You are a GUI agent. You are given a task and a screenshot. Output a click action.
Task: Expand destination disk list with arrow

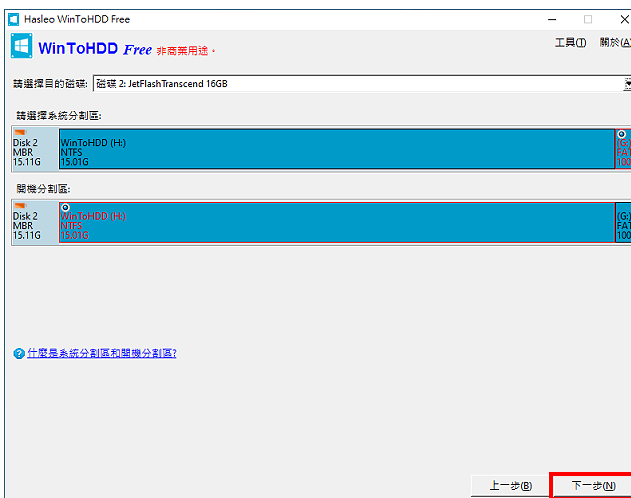pos(627,84)
